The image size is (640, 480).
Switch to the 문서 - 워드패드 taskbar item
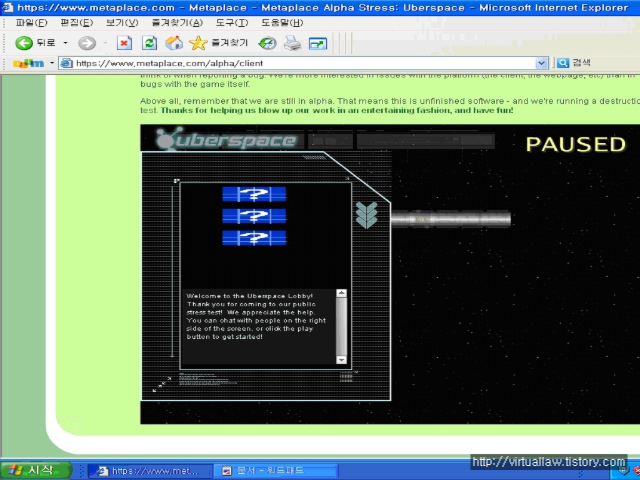pos(276,471)
